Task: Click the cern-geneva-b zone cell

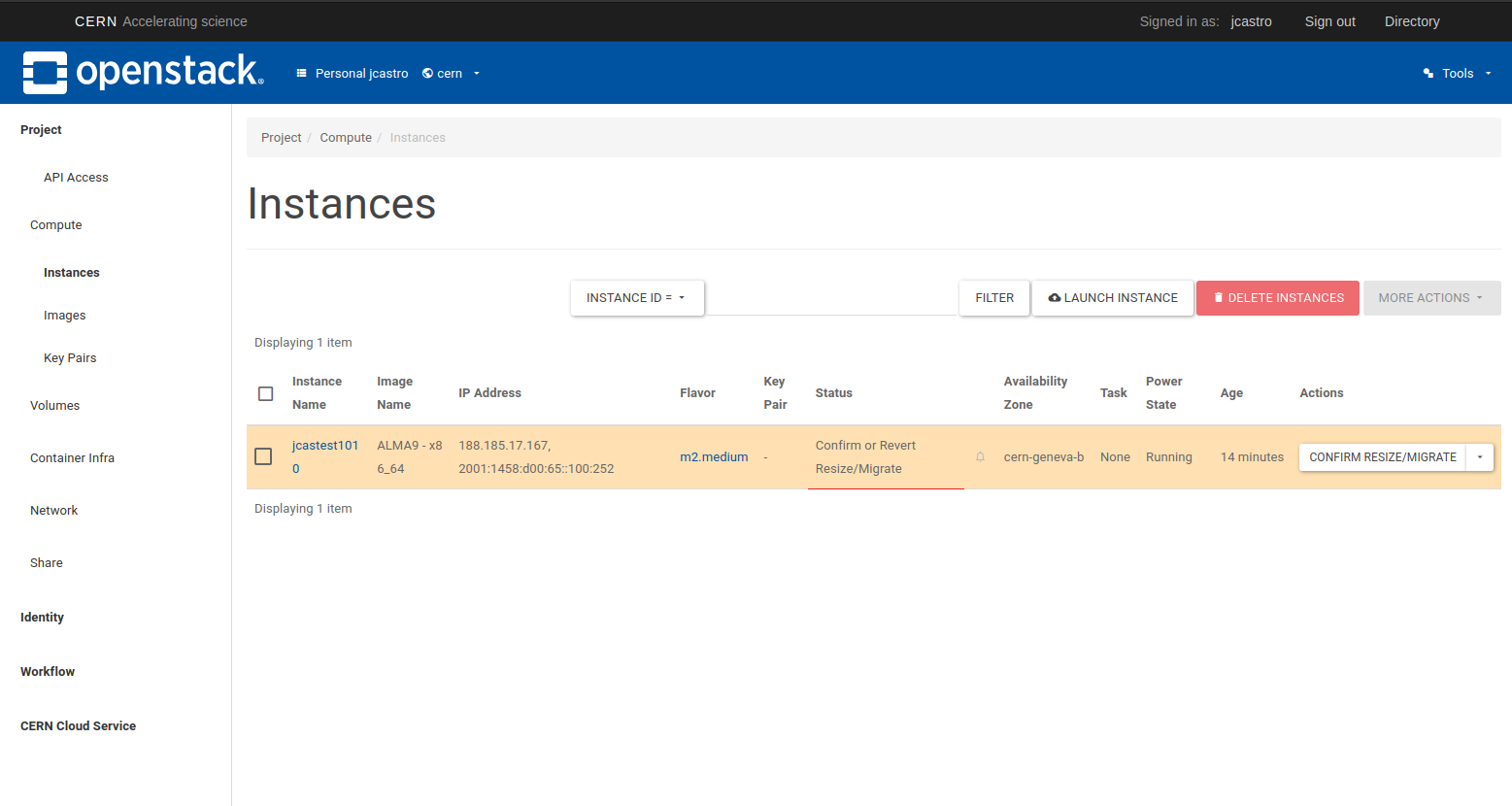Action: 1044,457
